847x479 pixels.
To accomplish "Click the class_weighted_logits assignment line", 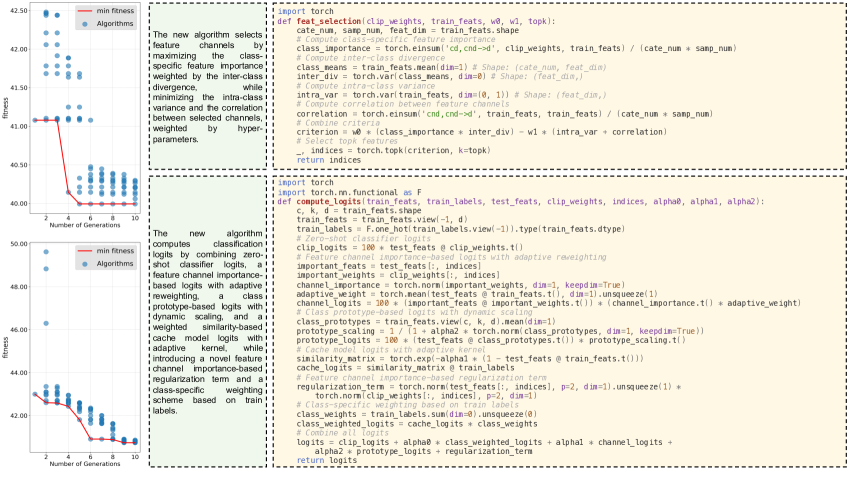I will (x=416, y=423).
